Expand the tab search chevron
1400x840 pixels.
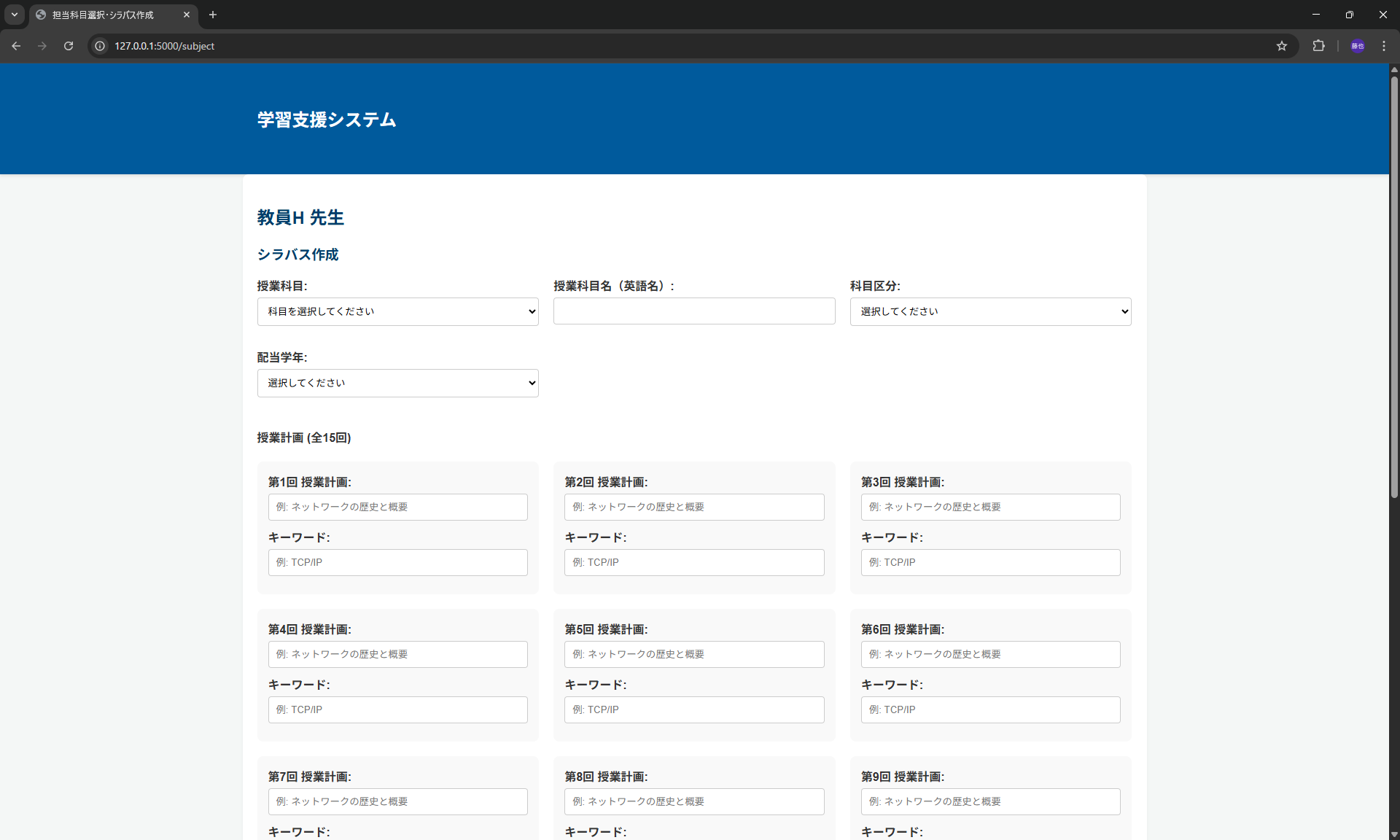point(15,15)
